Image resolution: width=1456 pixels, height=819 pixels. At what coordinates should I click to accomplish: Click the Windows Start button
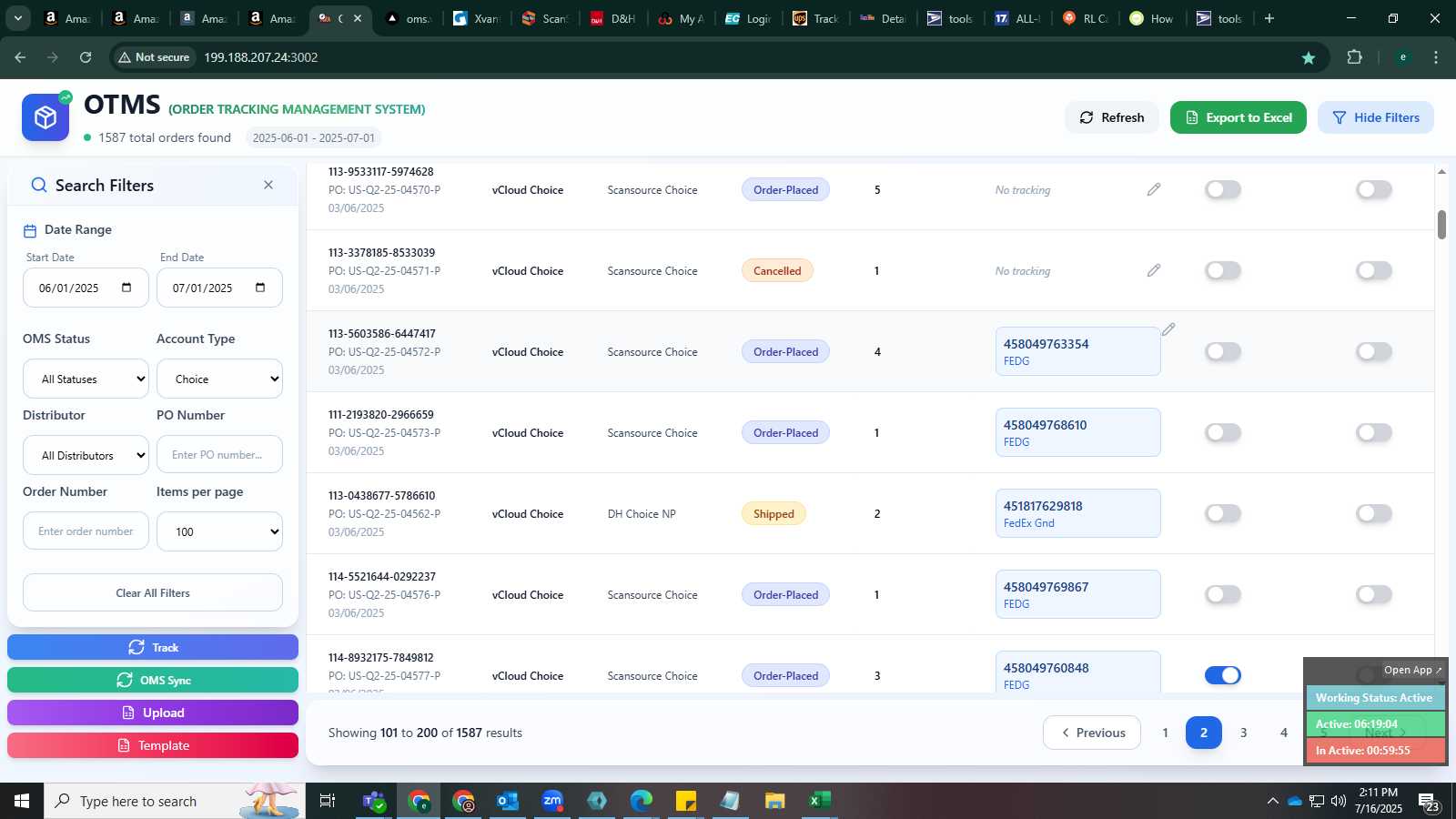click(x=22, y=801)
